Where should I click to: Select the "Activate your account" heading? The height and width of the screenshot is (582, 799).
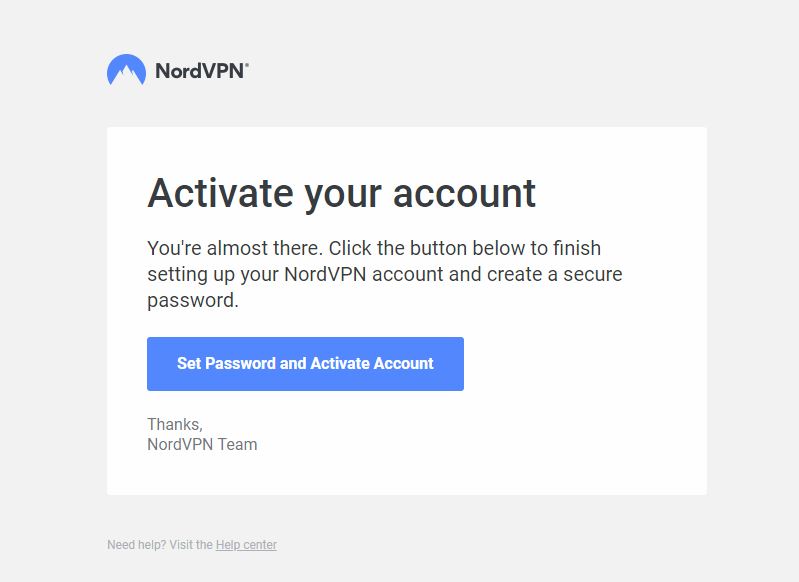point(341,194)
